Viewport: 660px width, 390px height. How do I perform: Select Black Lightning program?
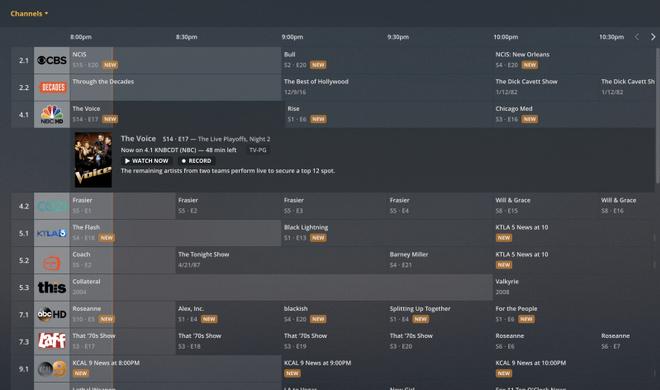386,233
